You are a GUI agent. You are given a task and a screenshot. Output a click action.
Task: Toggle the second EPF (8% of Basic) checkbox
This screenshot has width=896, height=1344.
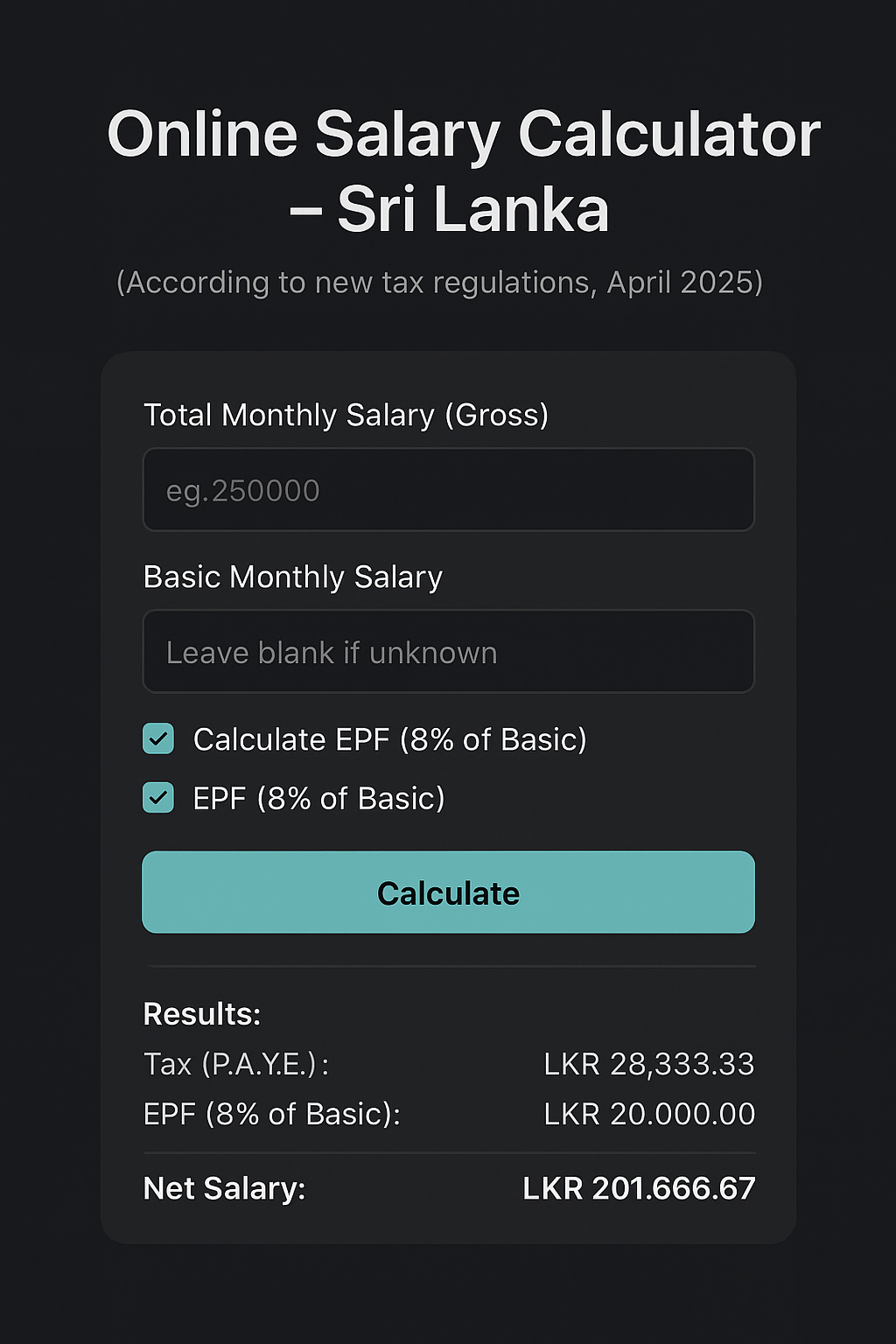pyautogui.click(x=158, y=798)
